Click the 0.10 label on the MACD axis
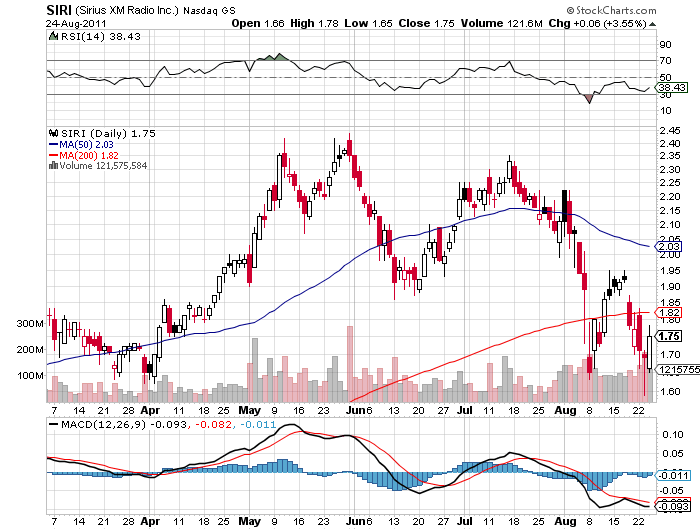The height and width of the screenshot is (530, 700). (x=672, y=434)
